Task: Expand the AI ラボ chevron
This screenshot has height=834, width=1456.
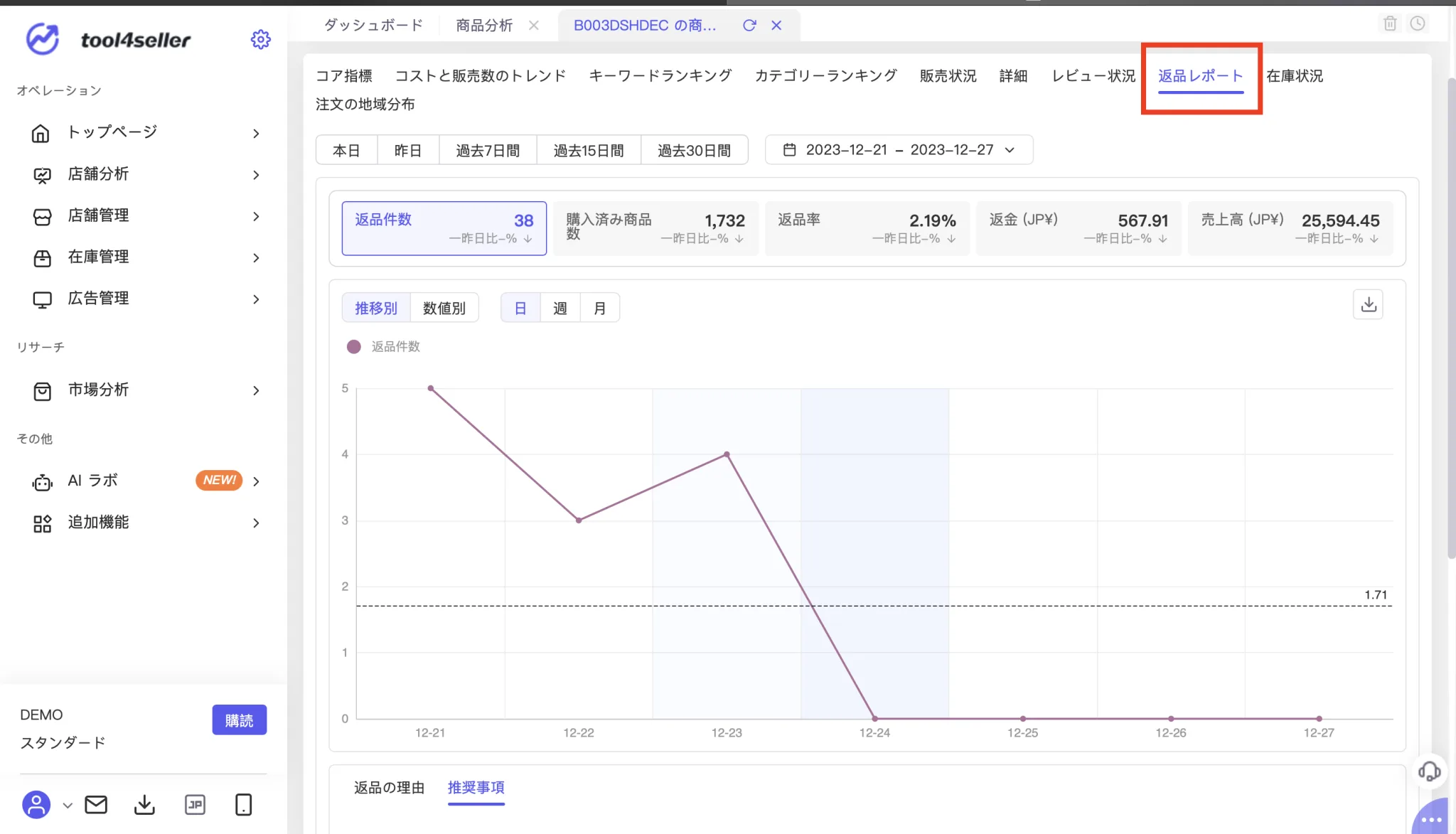Action: pyautogui.click(x=256, y=482)
